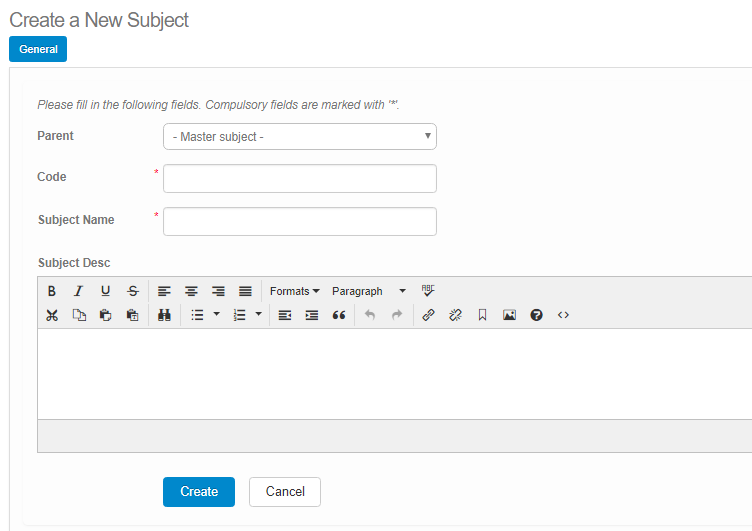Toggle bold formatting in the editor

point(52,291)
